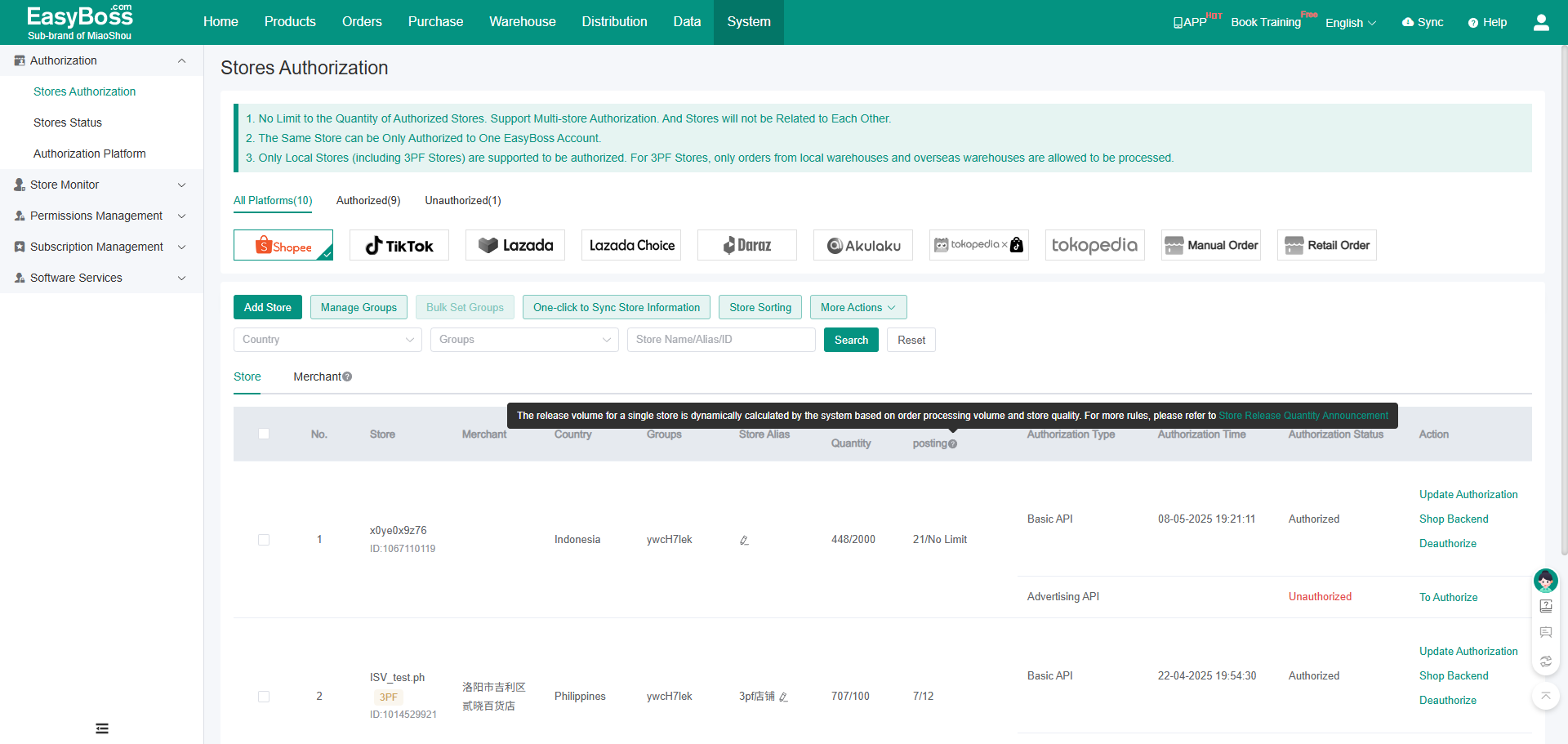Screen dimensions: 1568x744
Task: Switch to the Merchant tab
Action: pyautogui.click(x=317, y=376)
